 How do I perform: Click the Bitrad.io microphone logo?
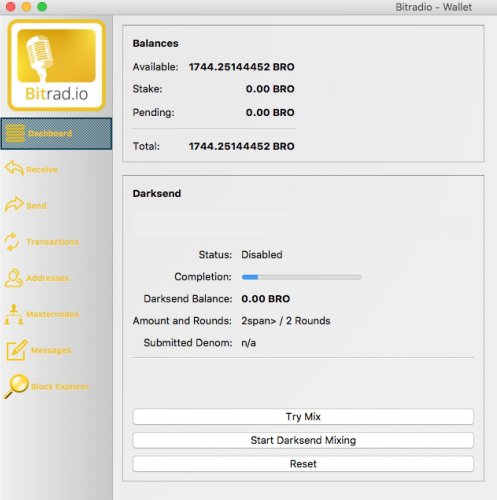coord(57,65)
